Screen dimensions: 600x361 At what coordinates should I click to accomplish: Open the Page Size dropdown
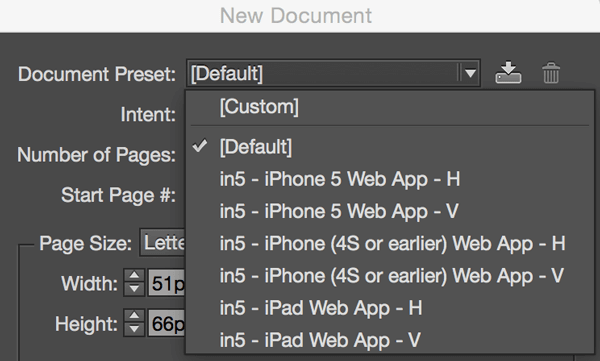[163, 243]
